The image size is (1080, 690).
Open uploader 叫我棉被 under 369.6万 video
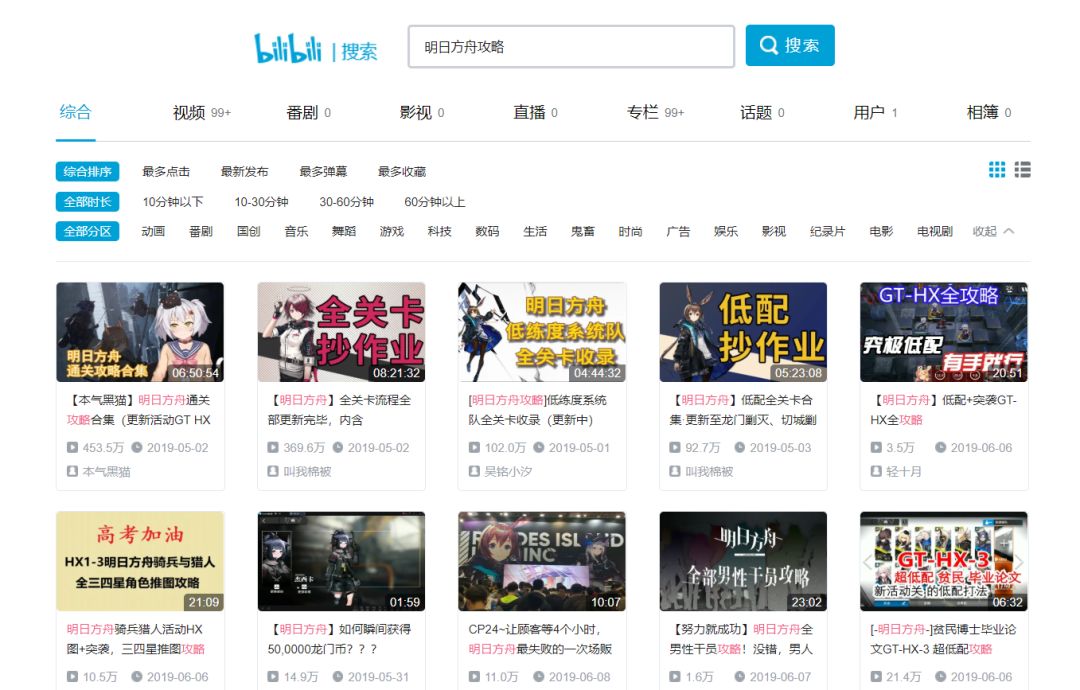point(307,472)
